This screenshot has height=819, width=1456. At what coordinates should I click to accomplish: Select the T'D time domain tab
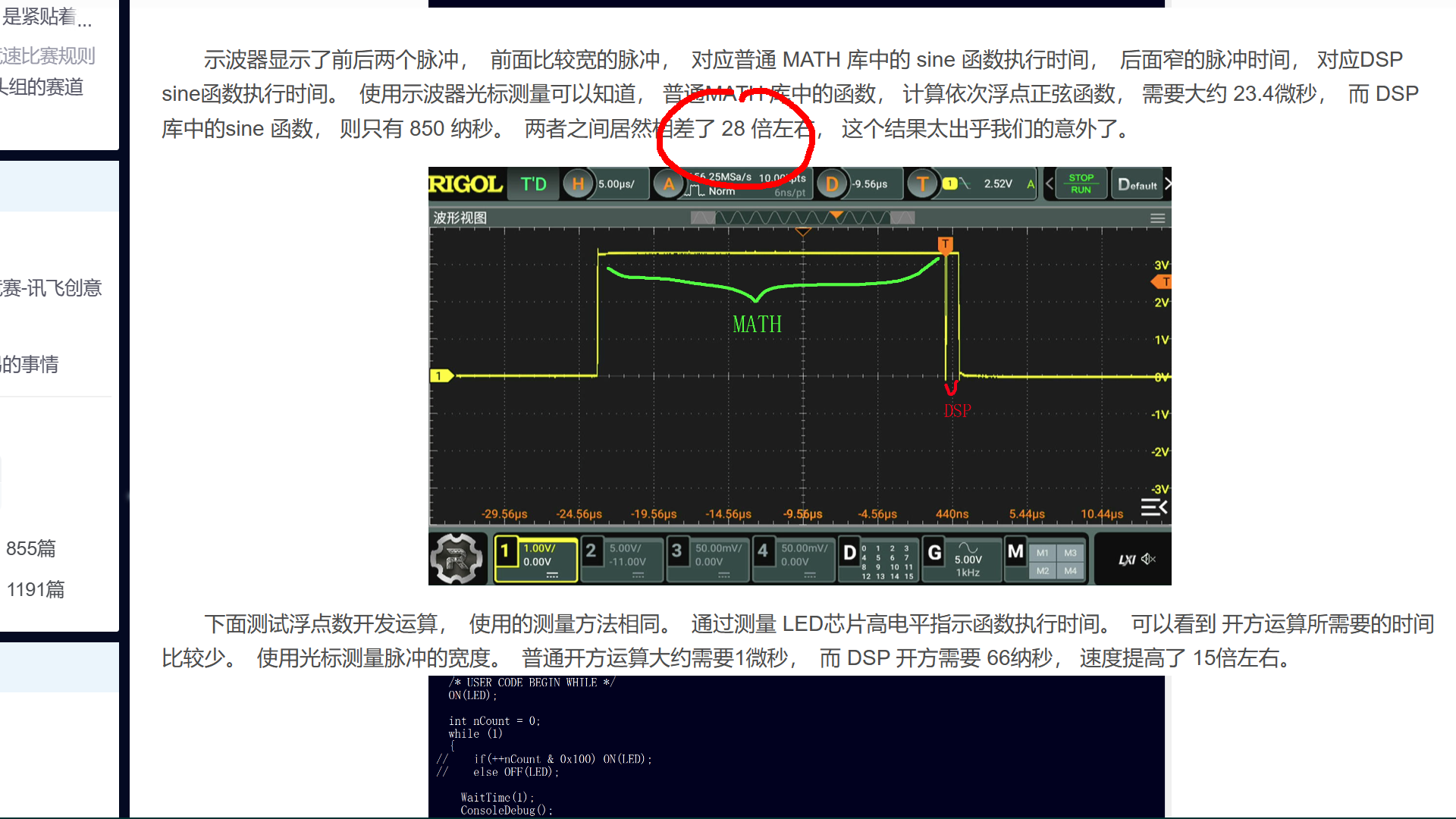click(x=533, y=184)
